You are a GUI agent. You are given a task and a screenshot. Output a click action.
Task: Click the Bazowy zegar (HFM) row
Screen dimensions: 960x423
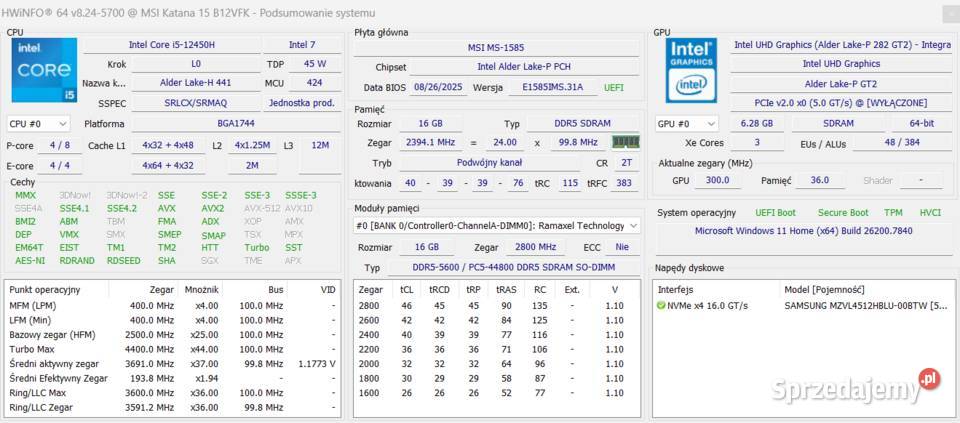pos(172,335)
